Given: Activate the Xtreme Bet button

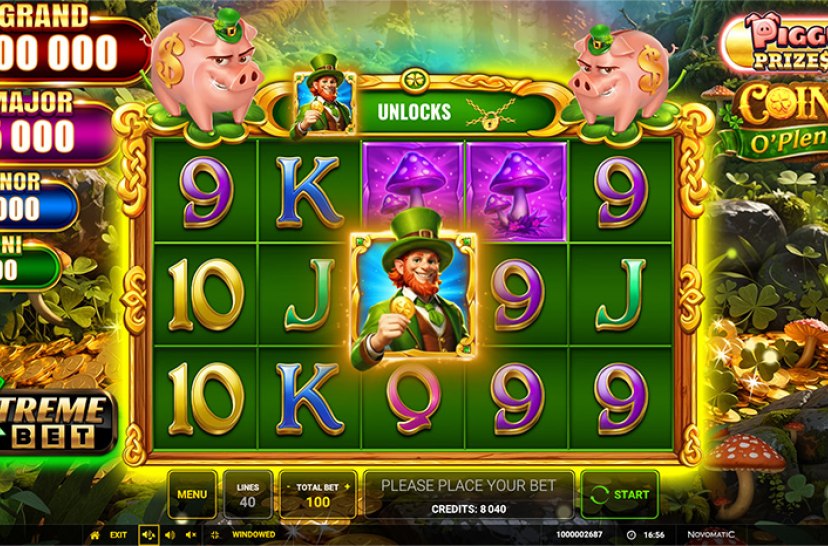Looking at the screenshot, I should click(x=55, y=422).
